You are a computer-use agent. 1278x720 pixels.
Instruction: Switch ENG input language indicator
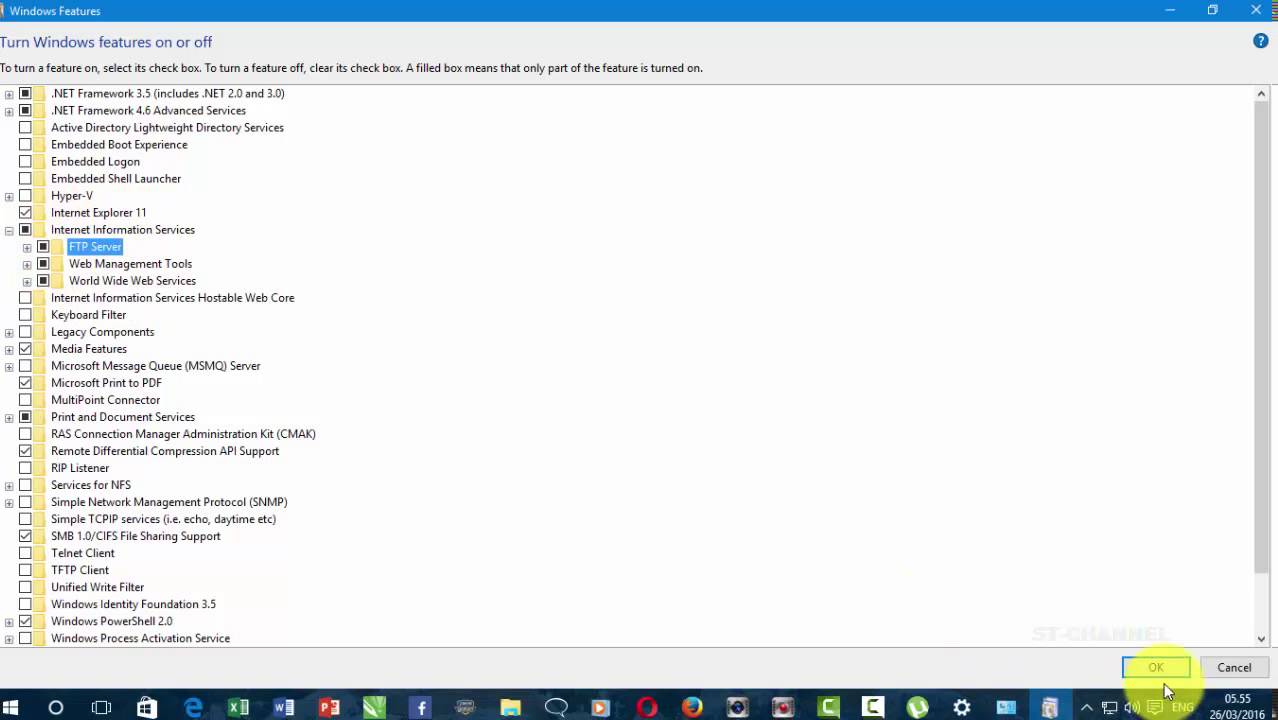click(x=1183, y=707)
